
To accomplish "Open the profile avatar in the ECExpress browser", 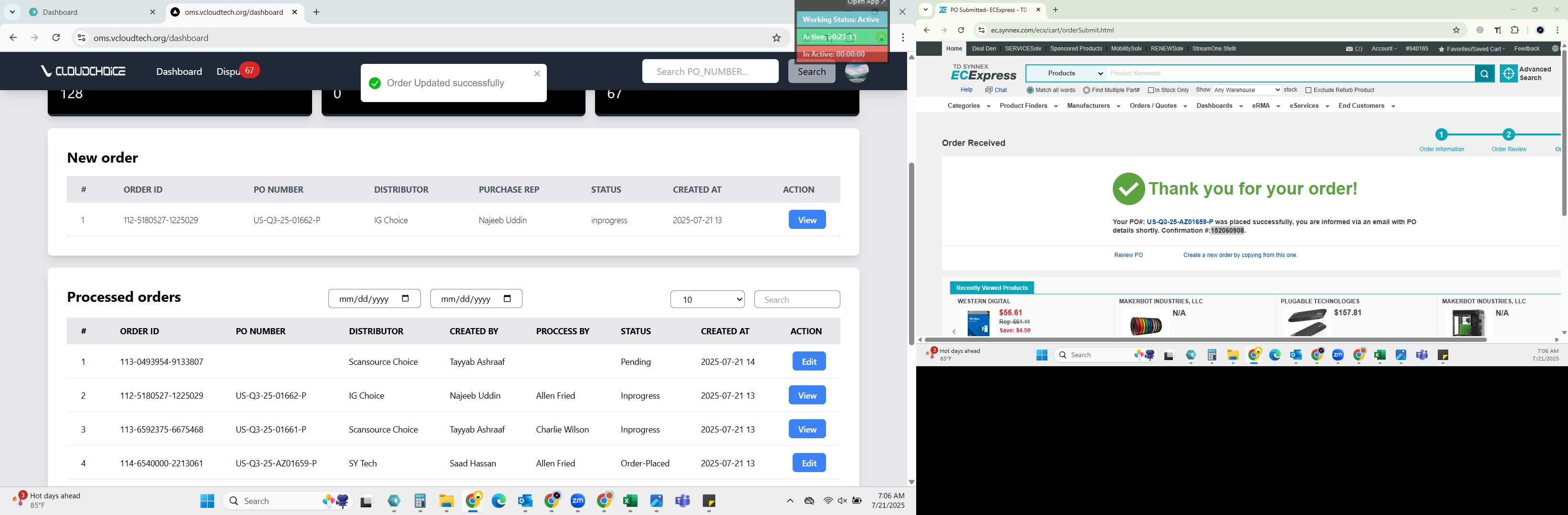I will tap(1539, 30).
